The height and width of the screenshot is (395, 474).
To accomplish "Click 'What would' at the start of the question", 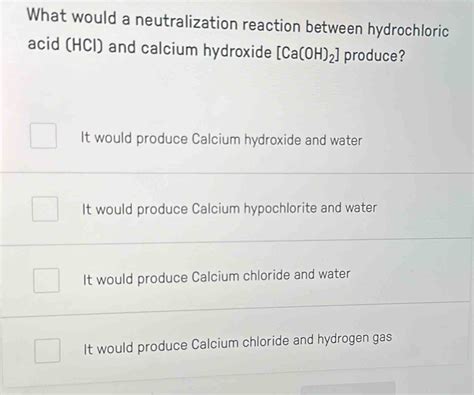I will click(x=71, y=16).
